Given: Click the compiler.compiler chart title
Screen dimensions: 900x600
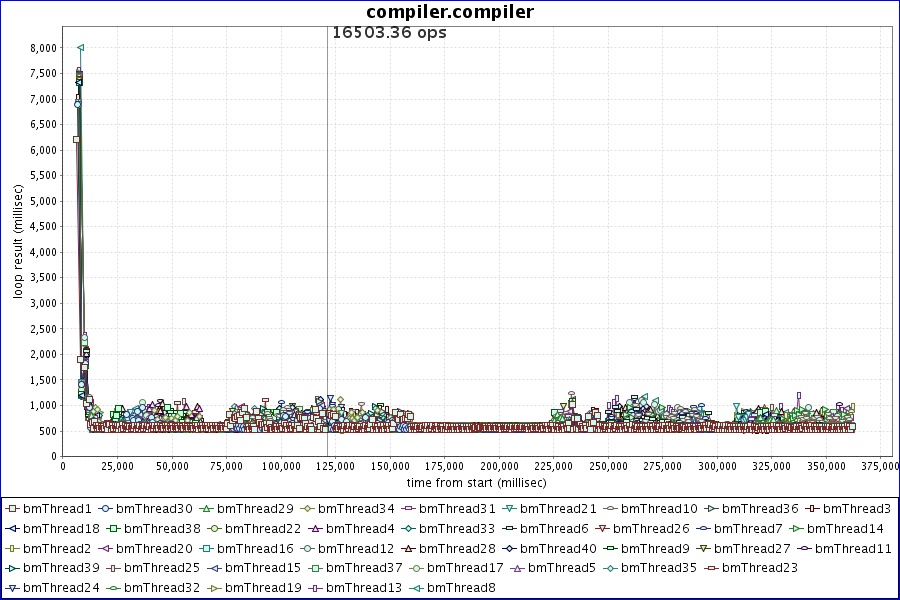Looking at the screenshot, I should [450, 12].
